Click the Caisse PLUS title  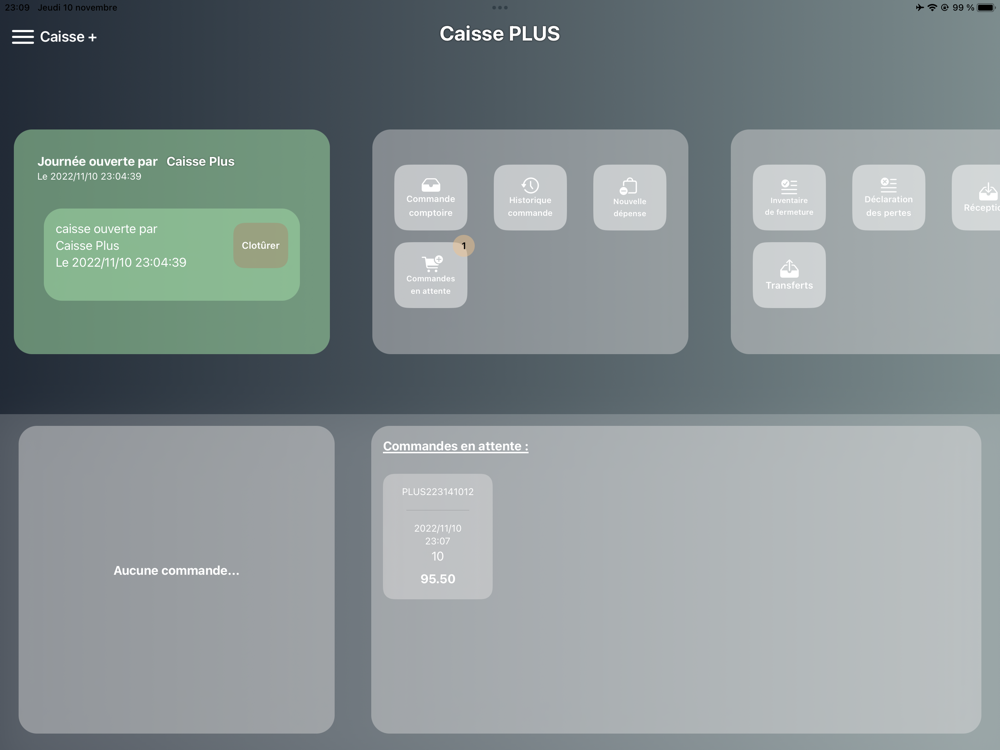(x=499, y=34)
